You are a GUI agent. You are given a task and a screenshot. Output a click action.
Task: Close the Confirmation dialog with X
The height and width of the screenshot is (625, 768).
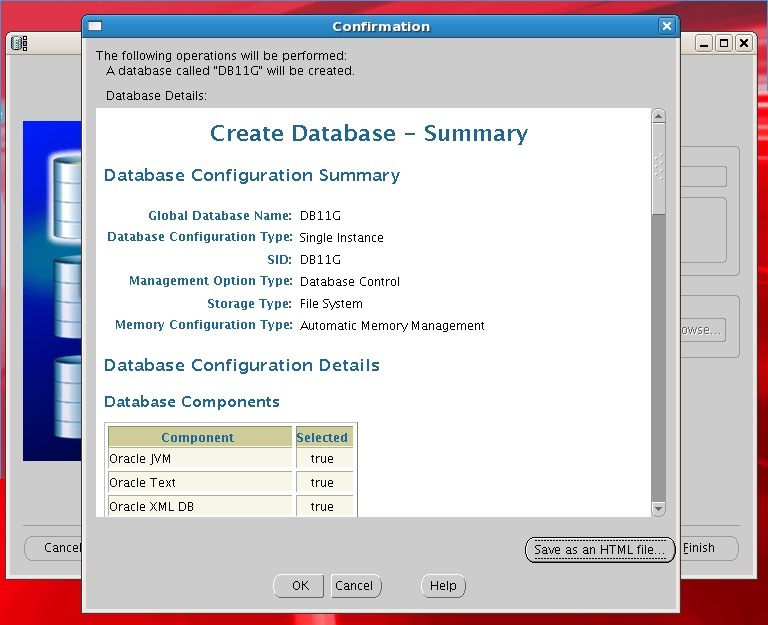click(666, 26)
